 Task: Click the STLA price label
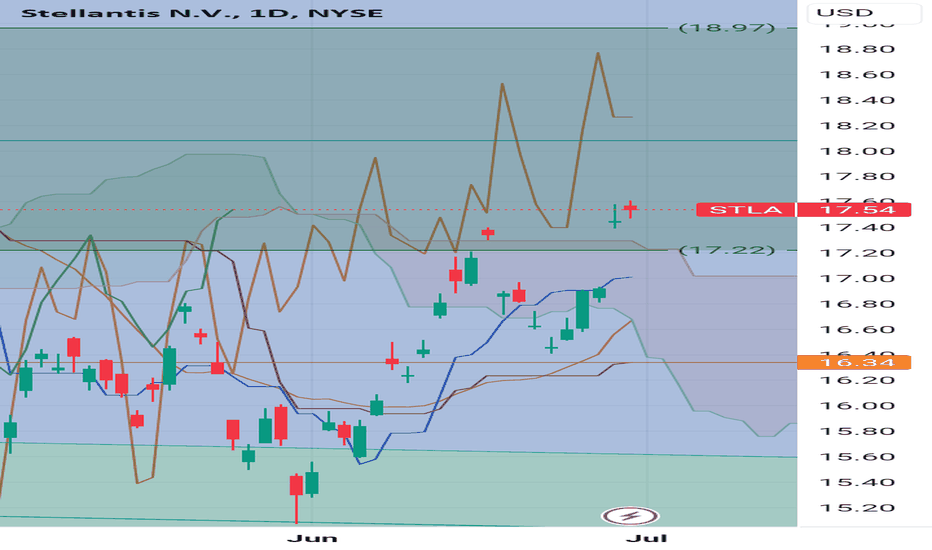pyautogui.click(x=746, y=210)
